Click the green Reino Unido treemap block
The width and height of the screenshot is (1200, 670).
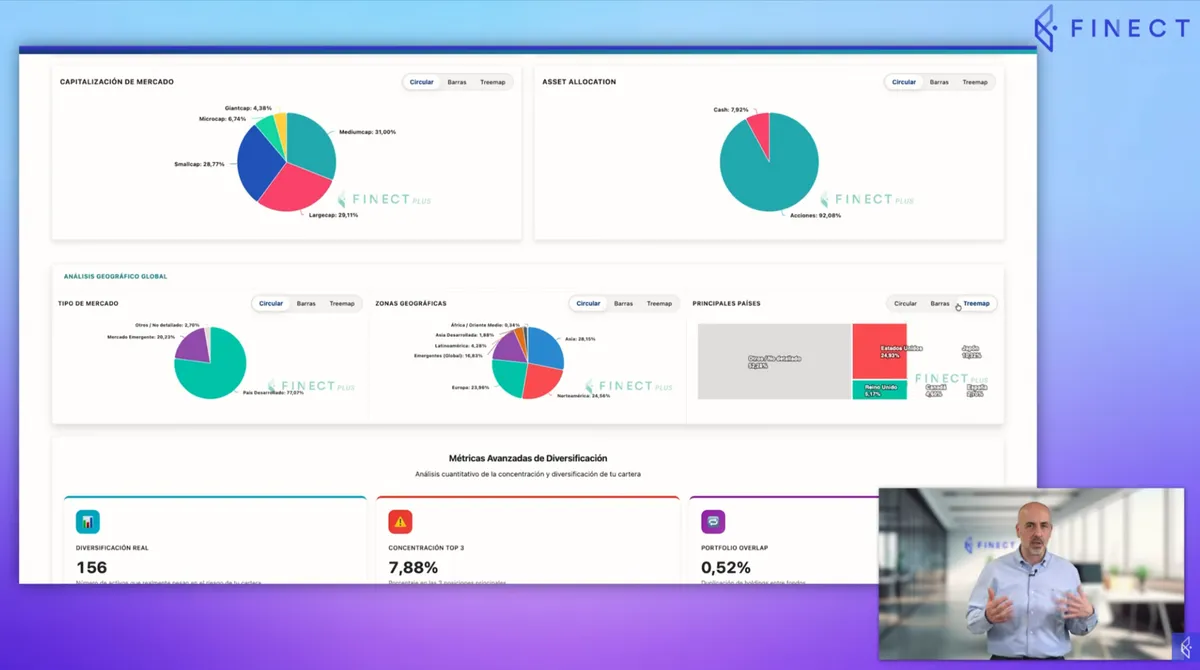[x=879, y=390]
